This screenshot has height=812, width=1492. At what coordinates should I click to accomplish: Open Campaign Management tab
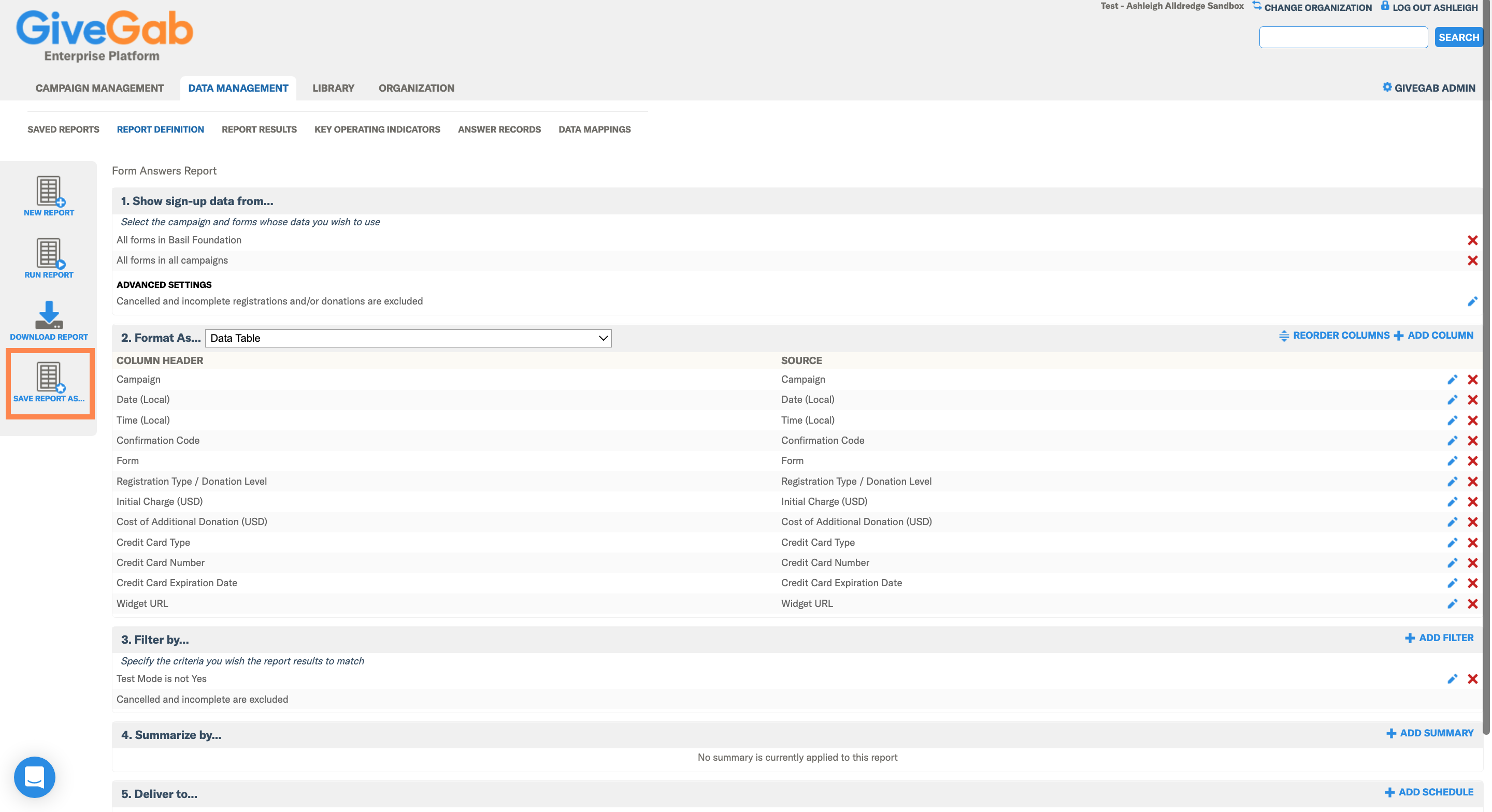[x=99, y=88]
